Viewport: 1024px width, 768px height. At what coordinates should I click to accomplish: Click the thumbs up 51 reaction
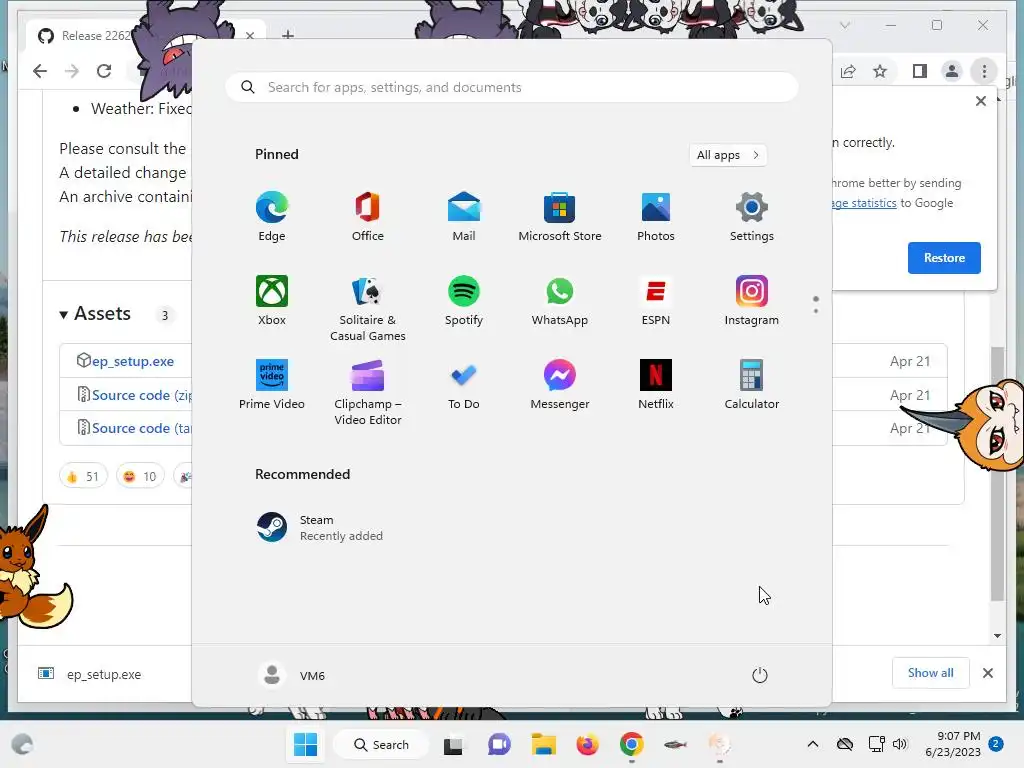83,476
